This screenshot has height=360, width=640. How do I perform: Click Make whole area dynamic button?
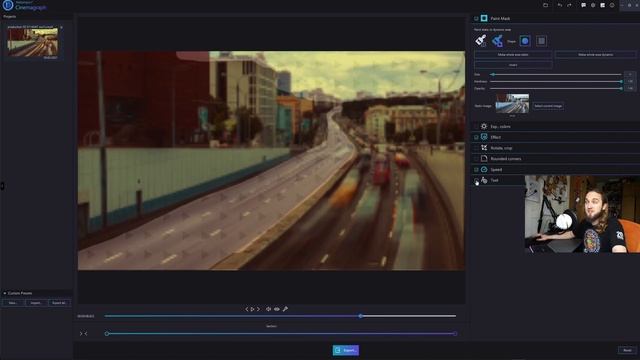596,54
